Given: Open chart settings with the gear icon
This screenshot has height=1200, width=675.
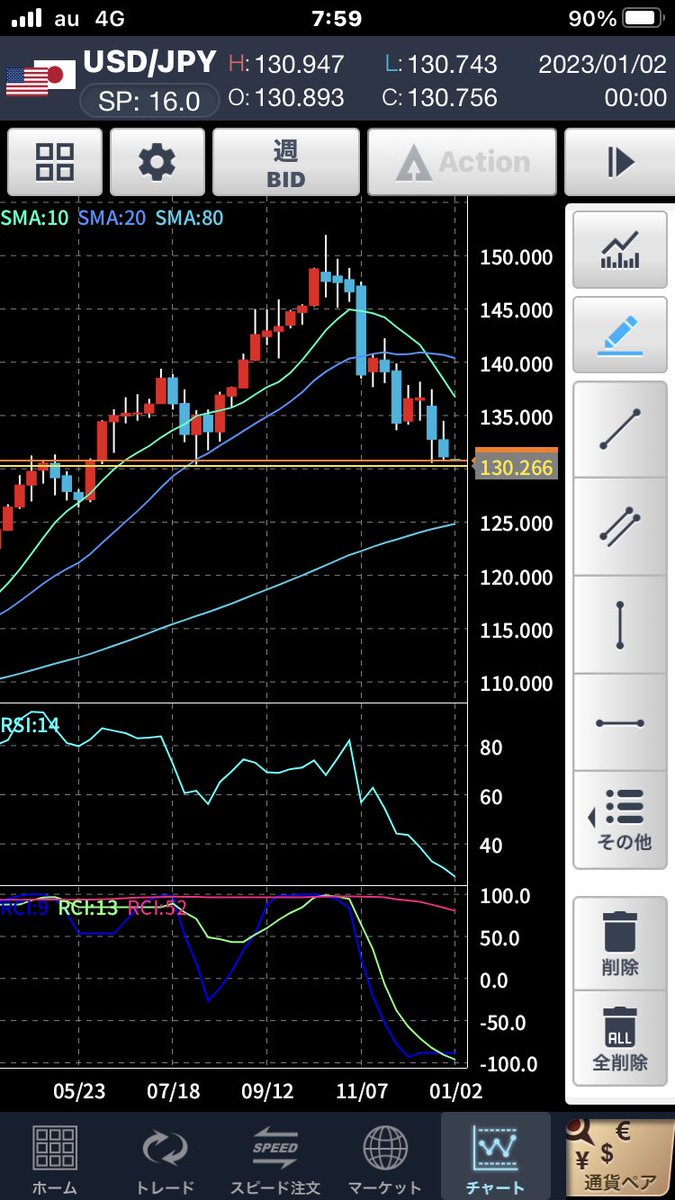Looking at the screenshot, I should point(157,162).
